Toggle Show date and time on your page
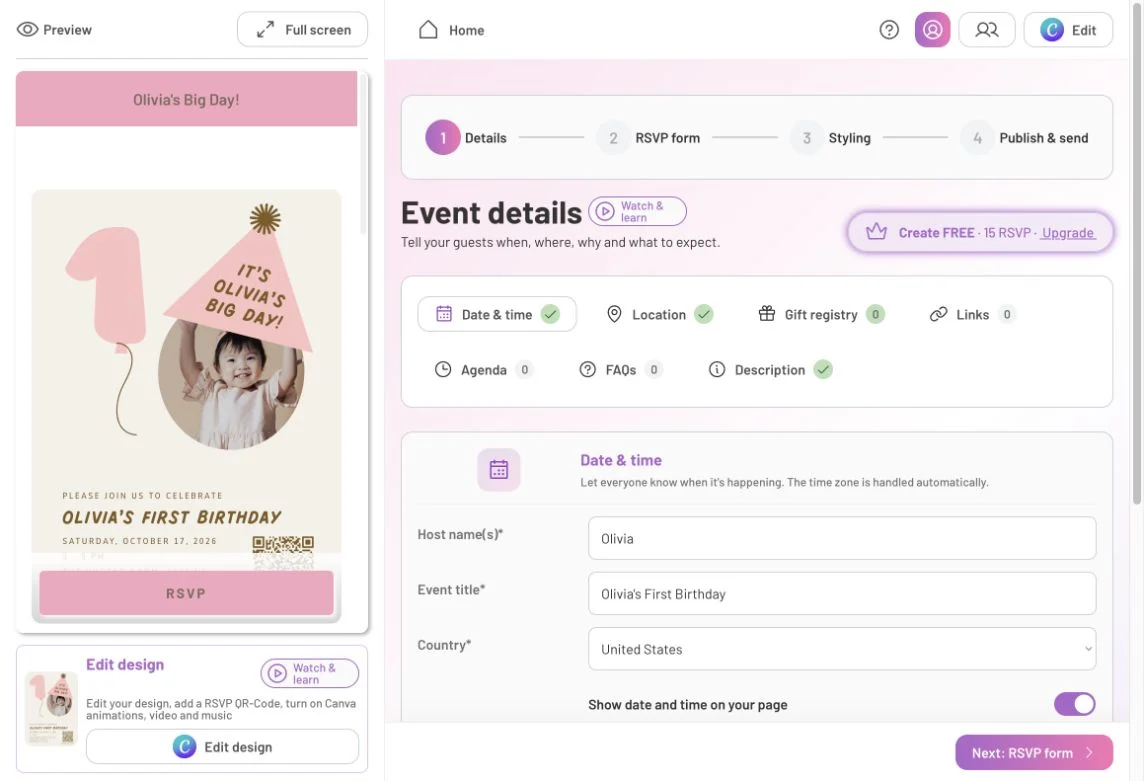The width and height of the screenshot is (1144, 781). tap(1074, 704)
